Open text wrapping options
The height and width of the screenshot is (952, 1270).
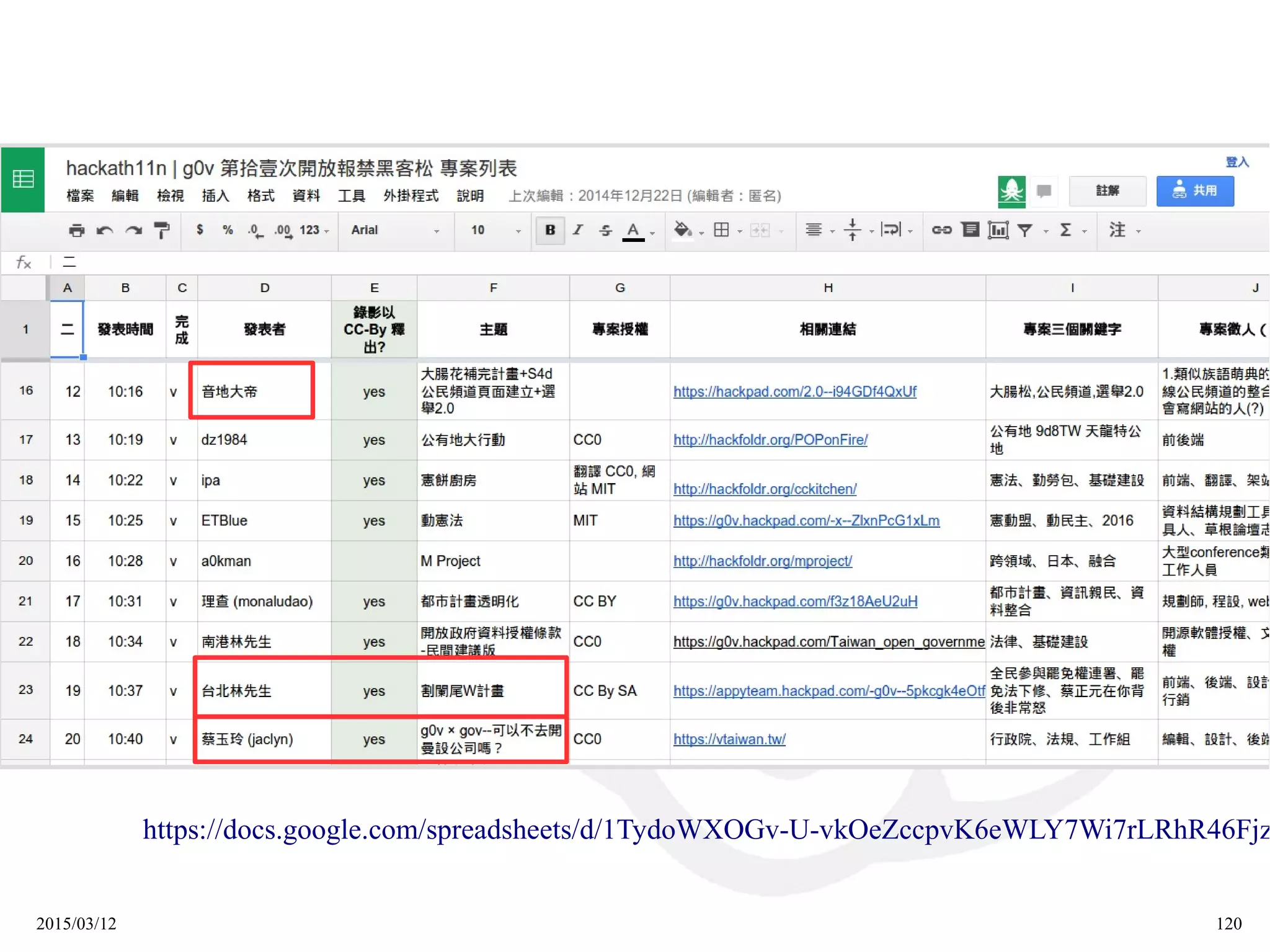click(x=890, y=230)
